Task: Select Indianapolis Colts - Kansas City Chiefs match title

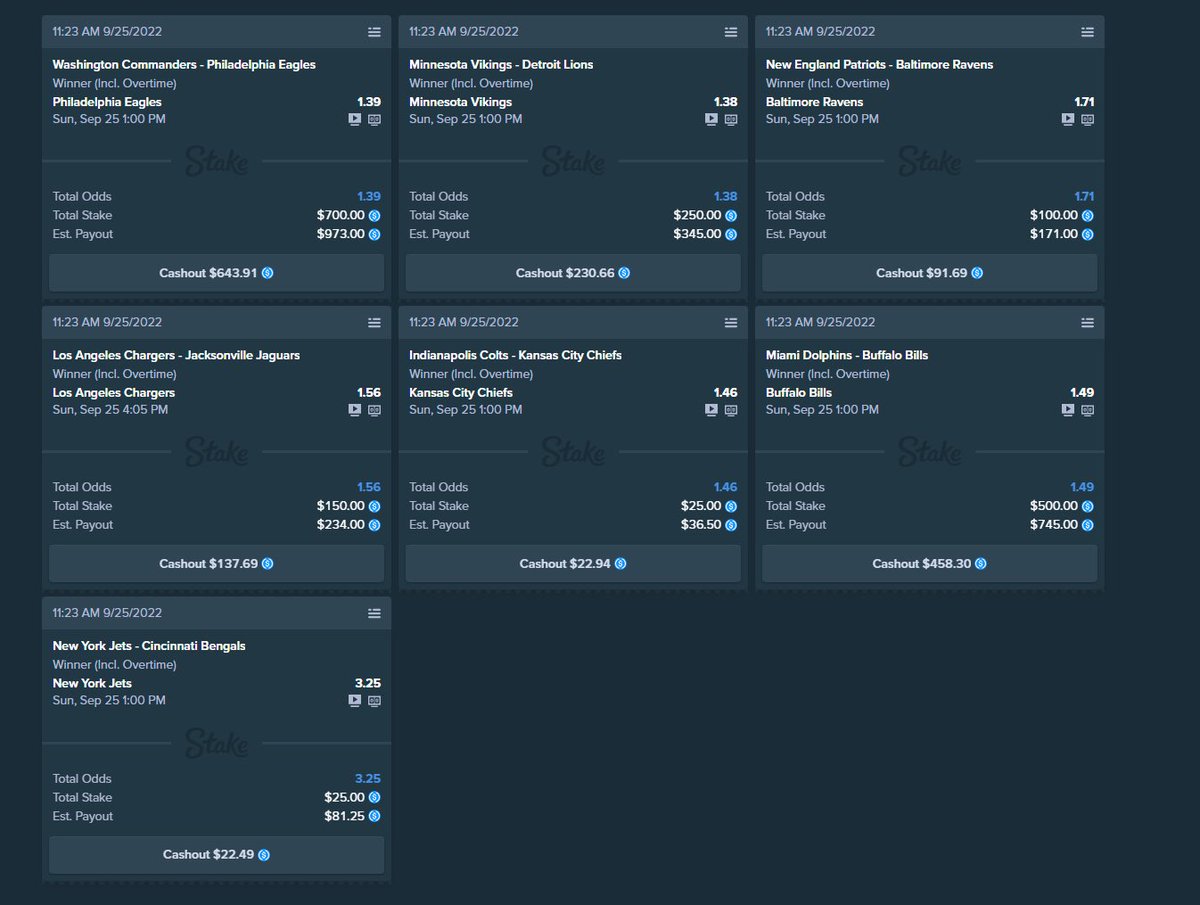Action: tap(515, 356)
